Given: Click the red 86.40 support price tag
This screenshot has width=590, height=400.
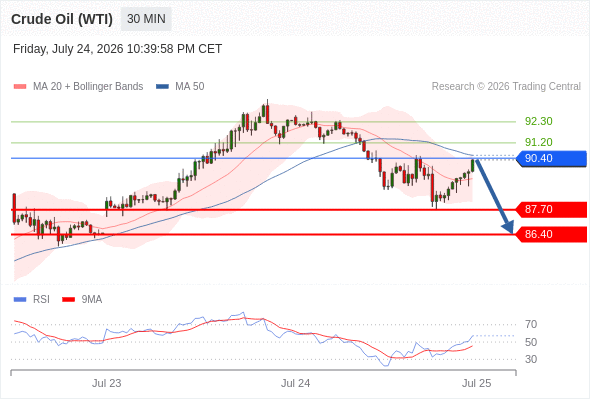Looking at the screenshot, I should pos(551,234).
